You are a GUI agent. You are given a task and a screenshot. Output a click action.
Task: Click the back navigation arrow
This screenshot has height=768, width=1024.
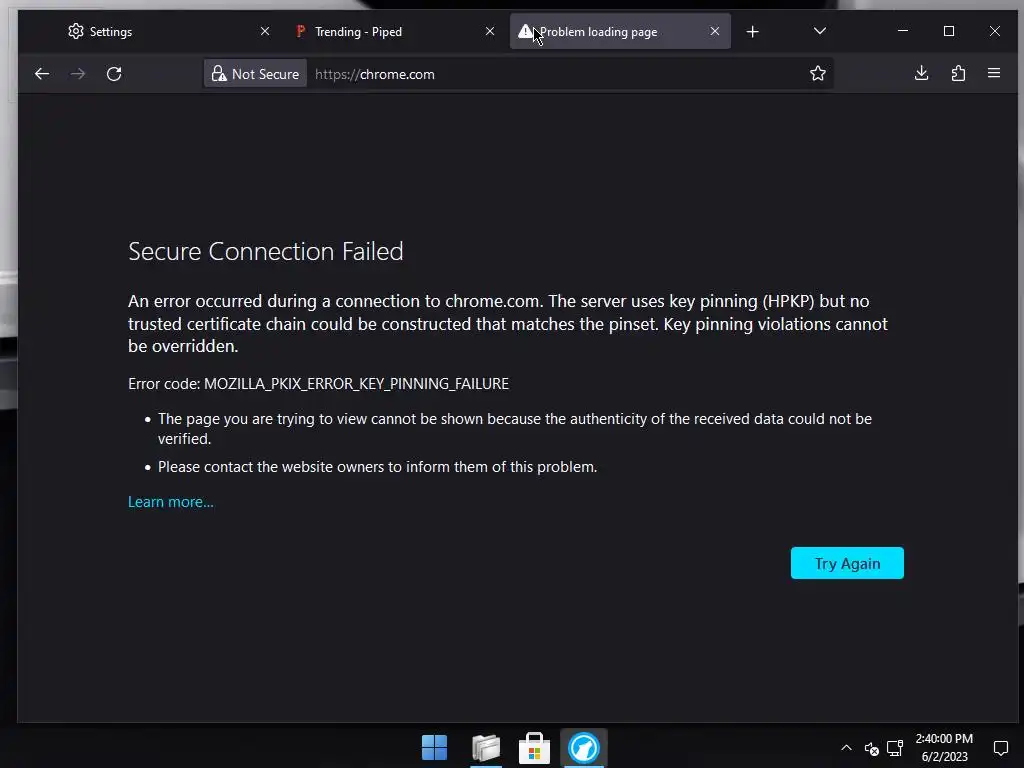pos(42,74)
